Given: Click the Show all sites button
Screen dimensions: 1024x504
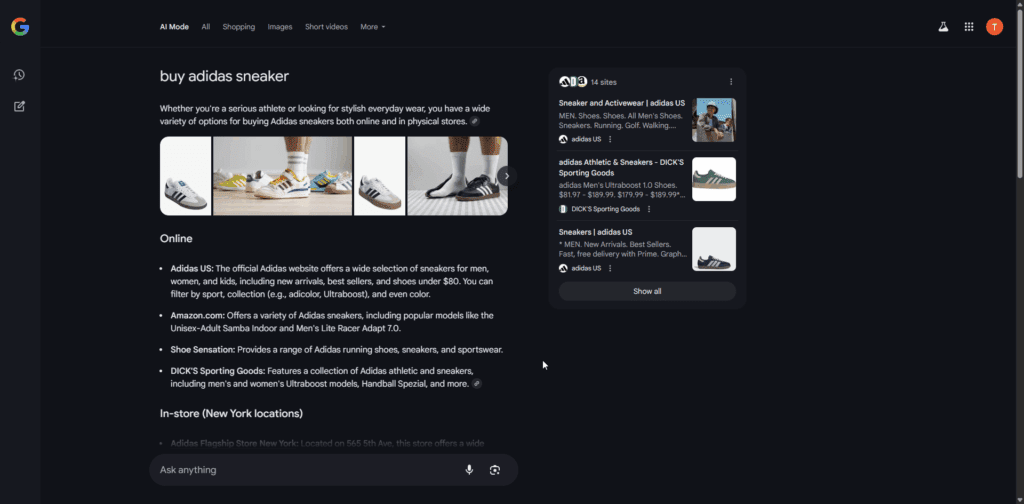Looking at the screenshot, I should coord(647,291).
